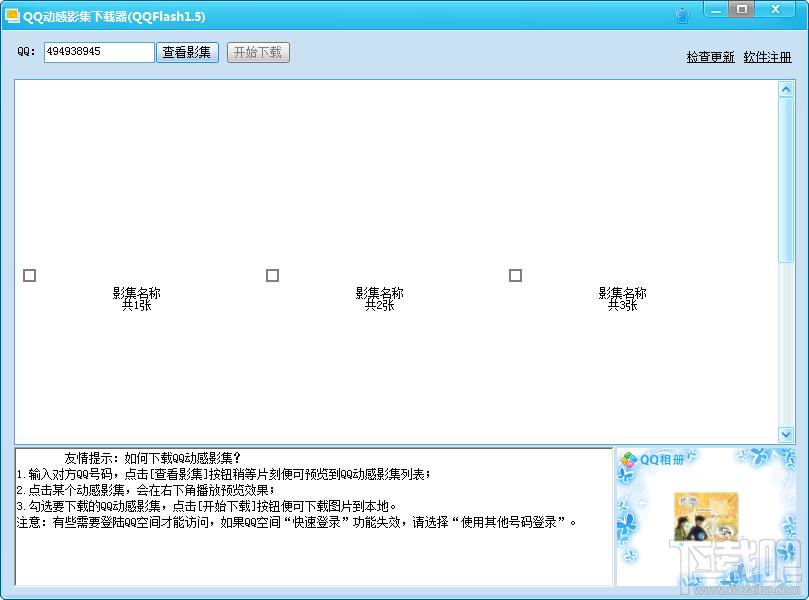The image size is (809, 600).
Task: Click the scroll up arrow in album list
Action: pos(786,90)
